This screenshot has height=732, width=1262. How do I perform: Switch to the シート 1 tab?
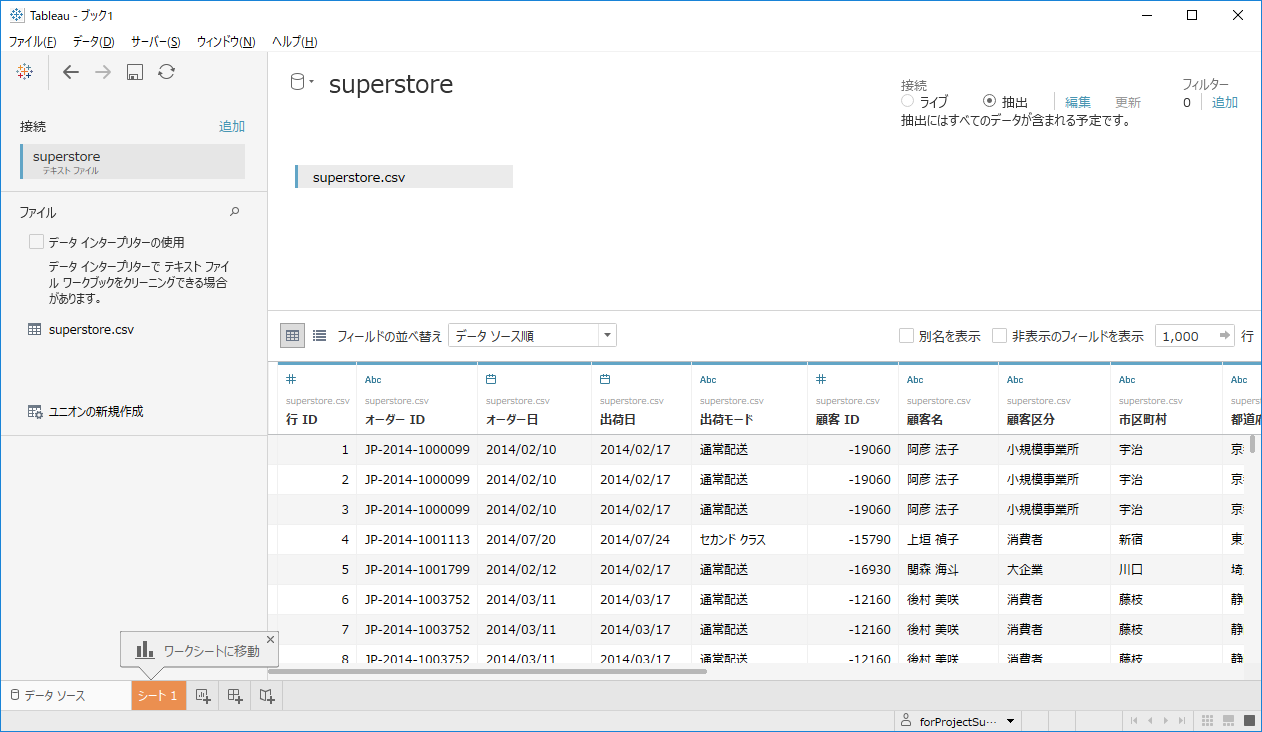158,696
